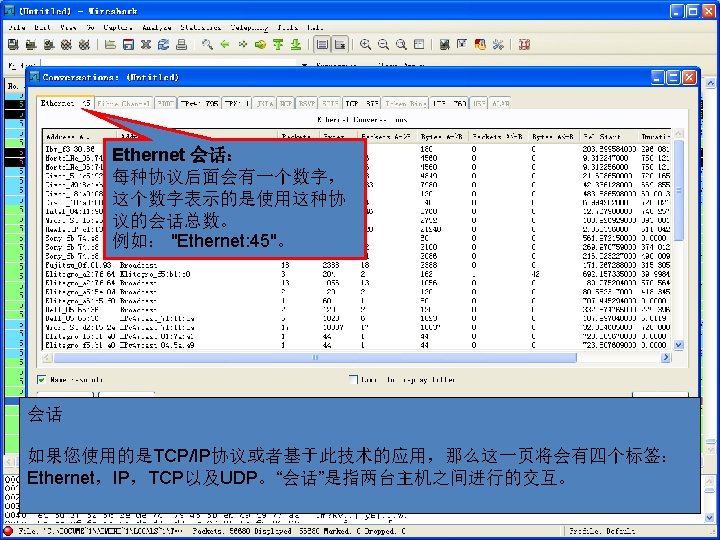Open the Help menu
This screenshot has height=540, width=720.
coord(315,28)
